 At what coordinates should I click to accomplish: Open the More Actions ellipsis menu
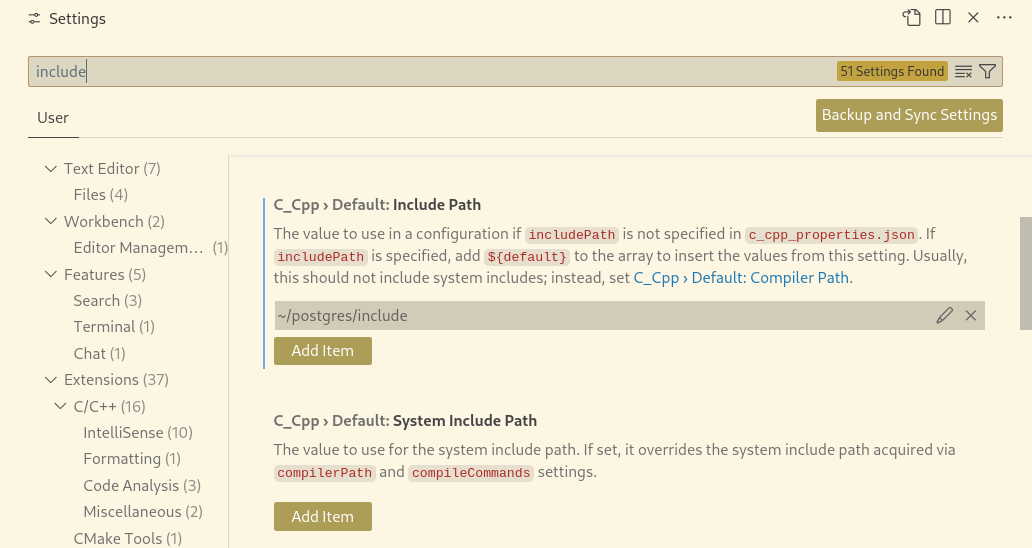click(x=1005, y=18)
